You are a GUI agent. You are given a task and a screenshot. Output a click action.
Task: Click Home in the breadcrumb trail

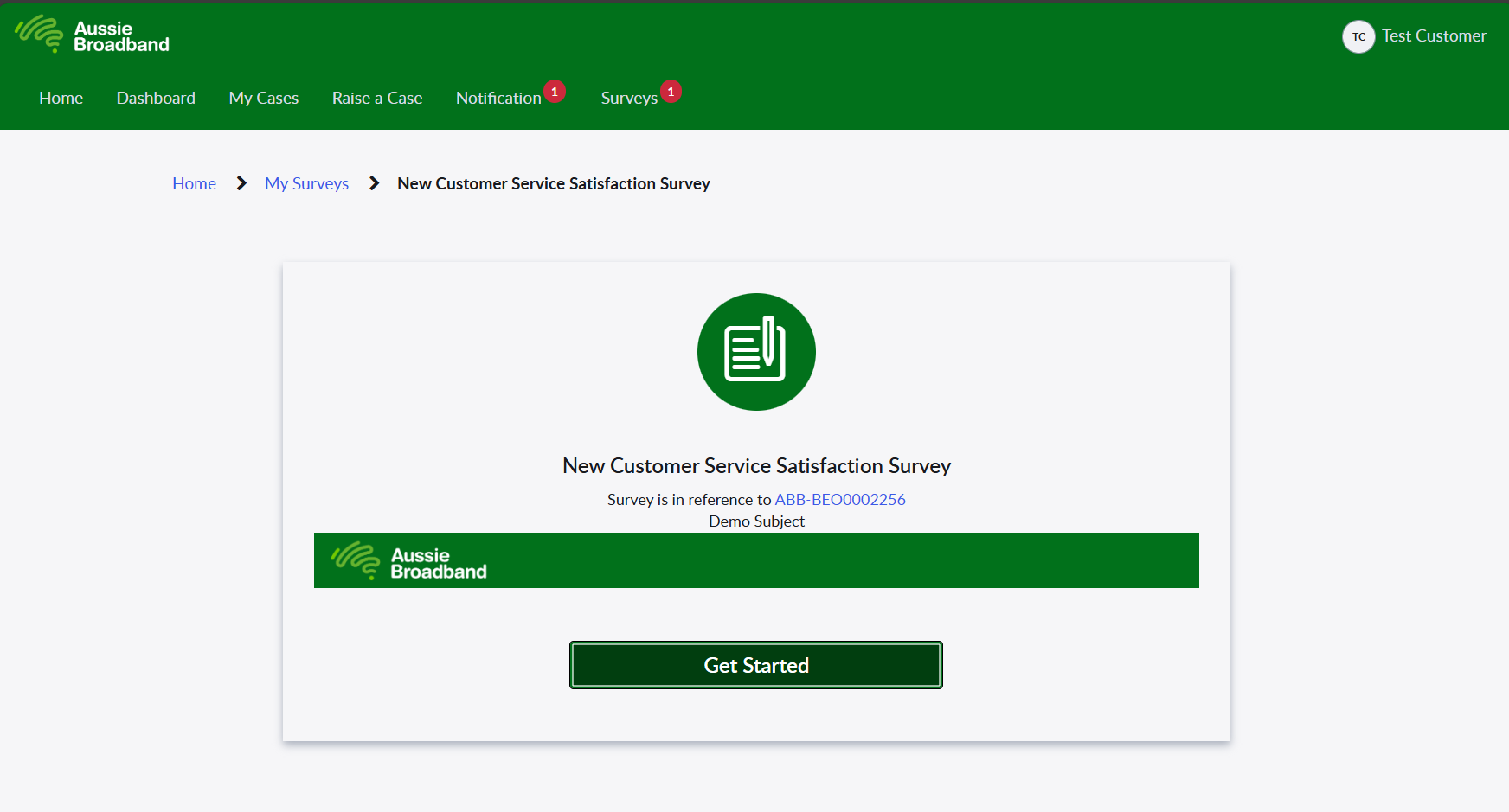click(194, 183)
